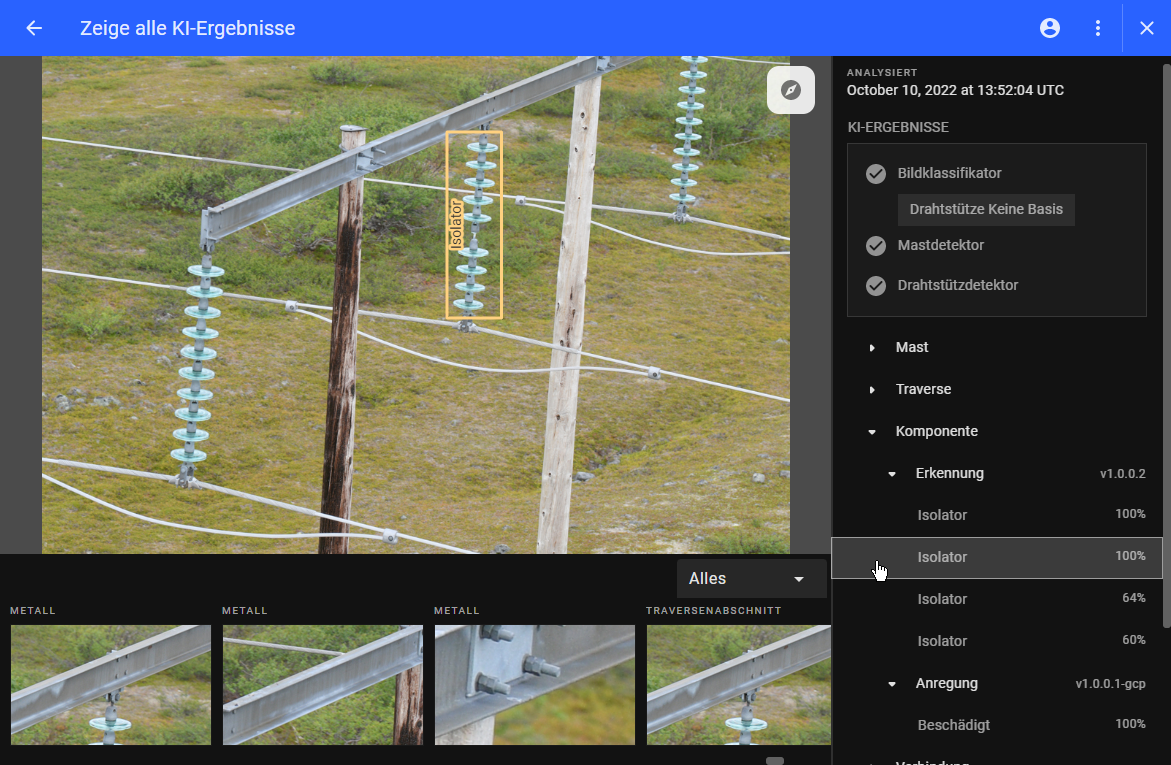Collapse the Komponente section
Screen dimensions: 1171x765
pos(872,432)
